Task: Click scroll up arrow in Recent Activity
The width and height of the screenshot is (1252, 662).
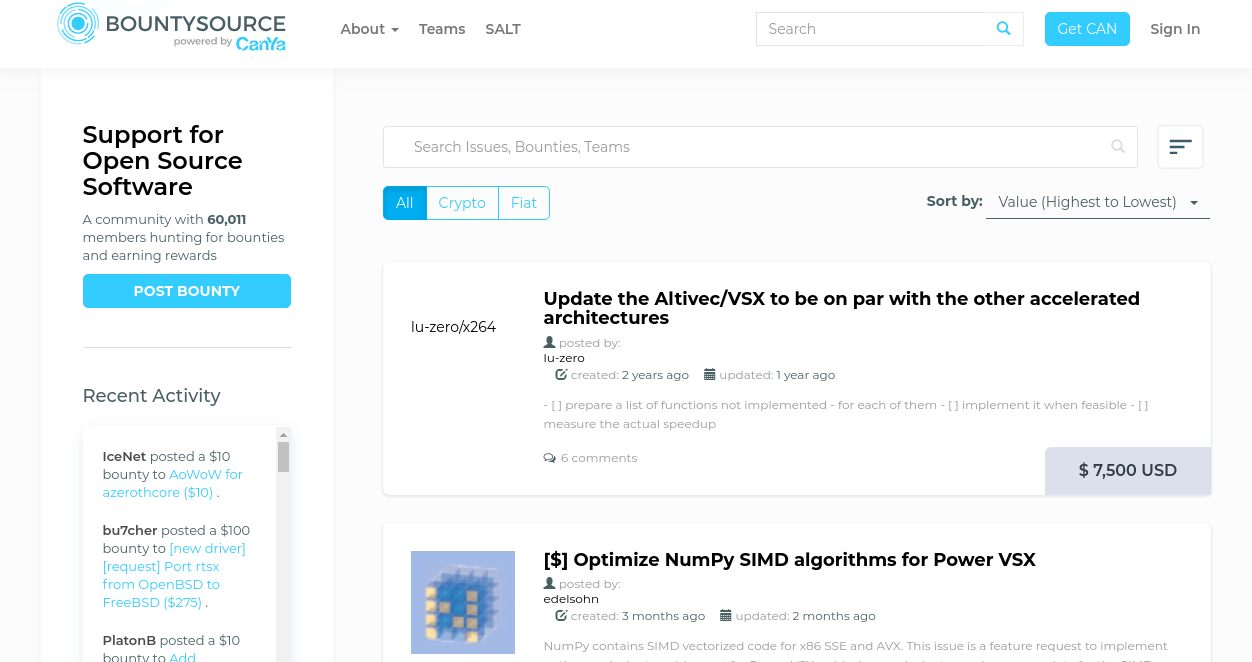Action: tap(283, 435)
